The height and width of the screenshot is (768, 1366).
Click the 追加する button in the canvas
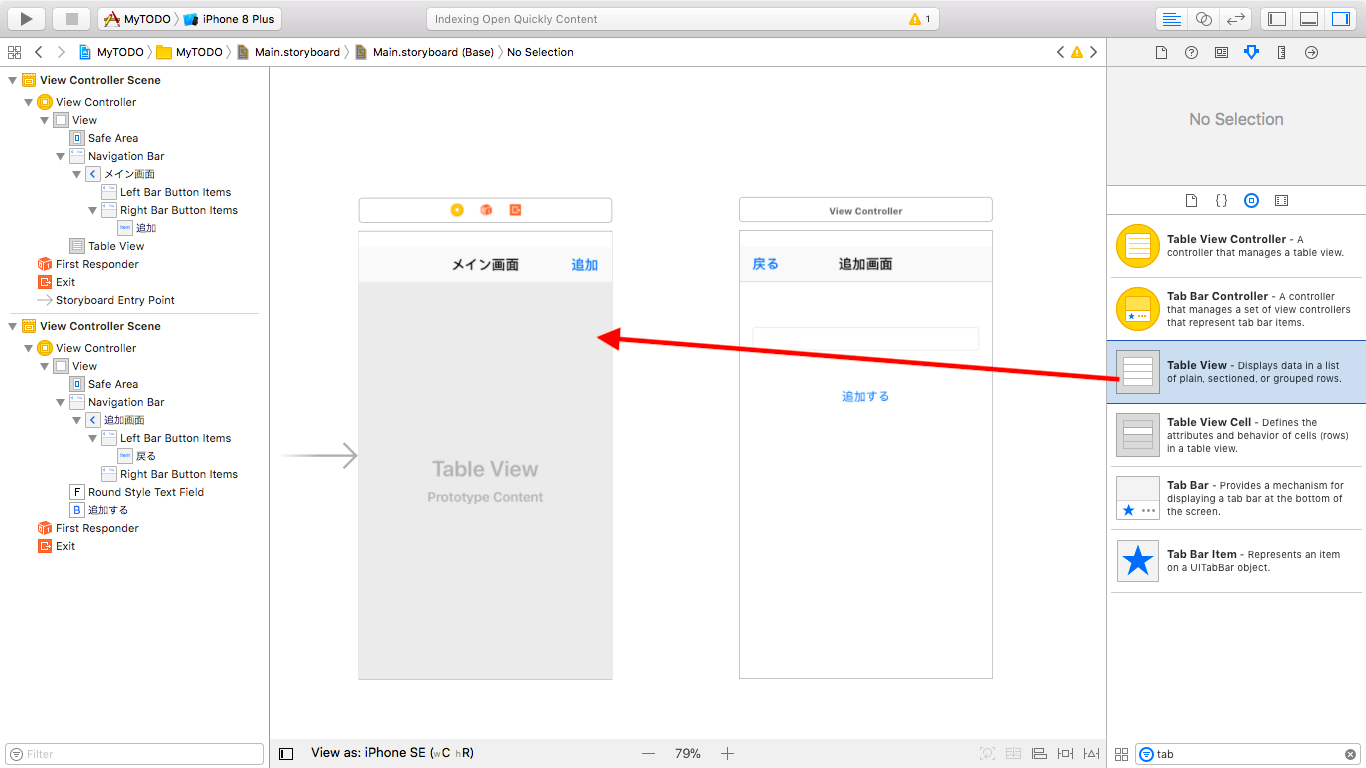[864, 395]
